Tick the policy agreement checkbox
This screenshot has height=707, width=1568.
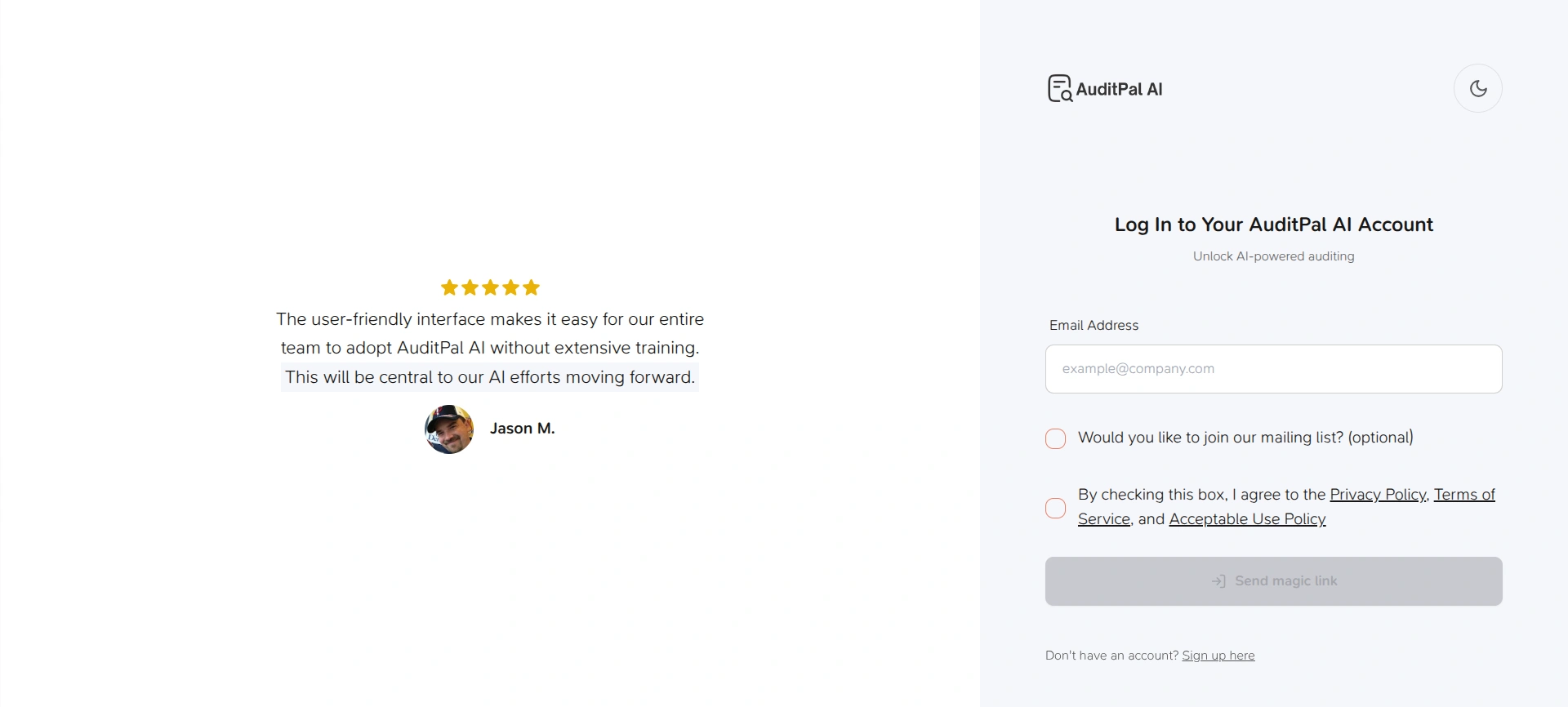click(1055, 508)
